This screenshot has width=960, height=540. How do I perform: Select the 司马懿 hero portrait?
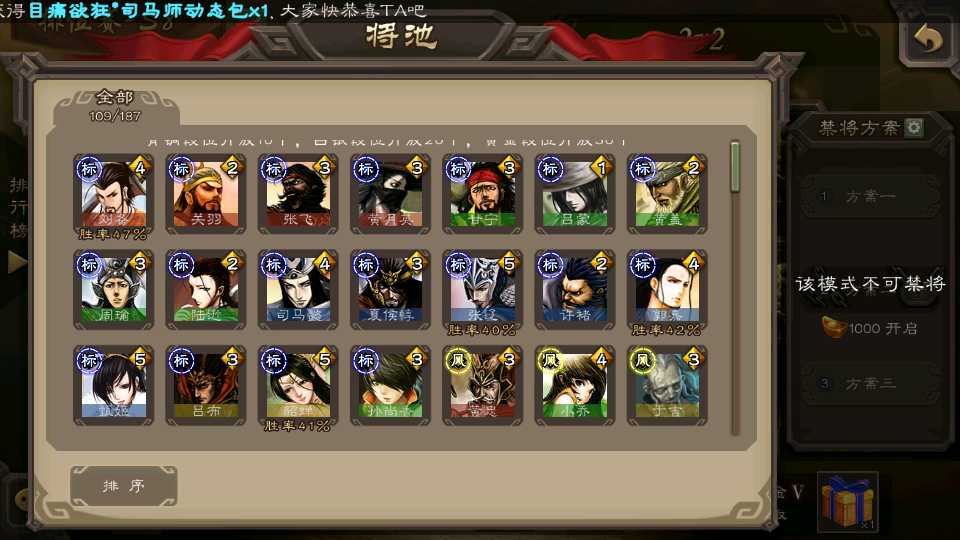point(298,289)
